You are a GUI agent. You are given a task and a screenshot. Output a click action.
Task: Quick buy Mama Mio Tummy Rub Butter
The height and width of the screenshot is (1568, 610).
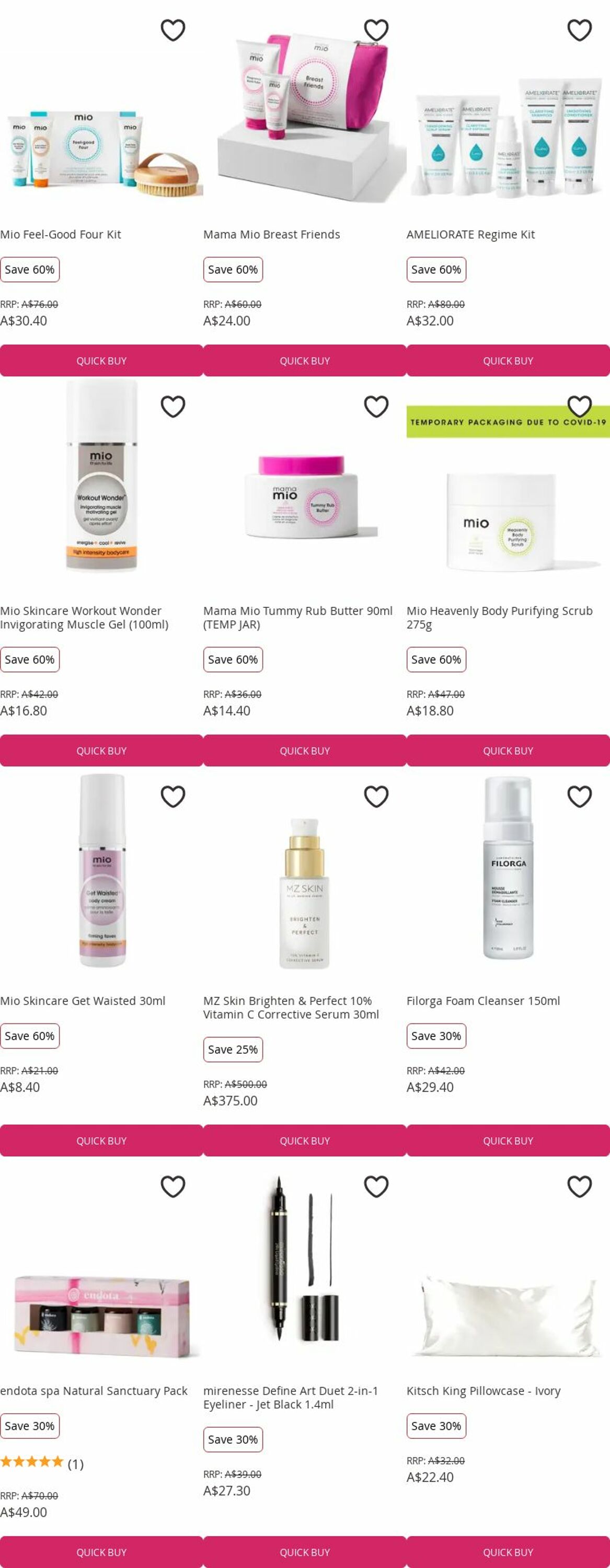click(305, 751)
